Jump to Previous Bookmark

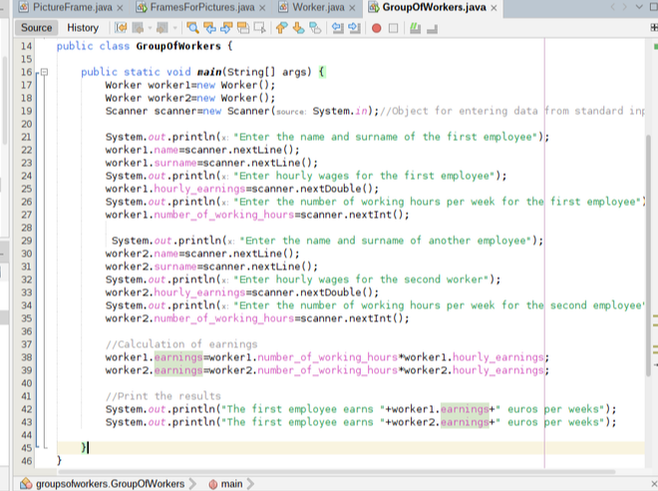(282, 28)
